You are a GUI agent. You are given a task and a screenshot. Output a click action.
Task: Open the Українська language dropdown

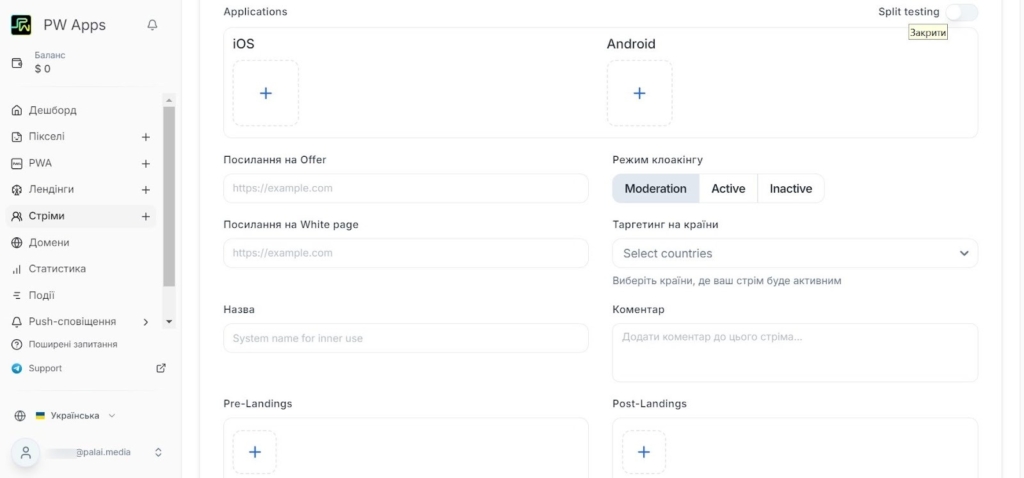pos(75,416)
